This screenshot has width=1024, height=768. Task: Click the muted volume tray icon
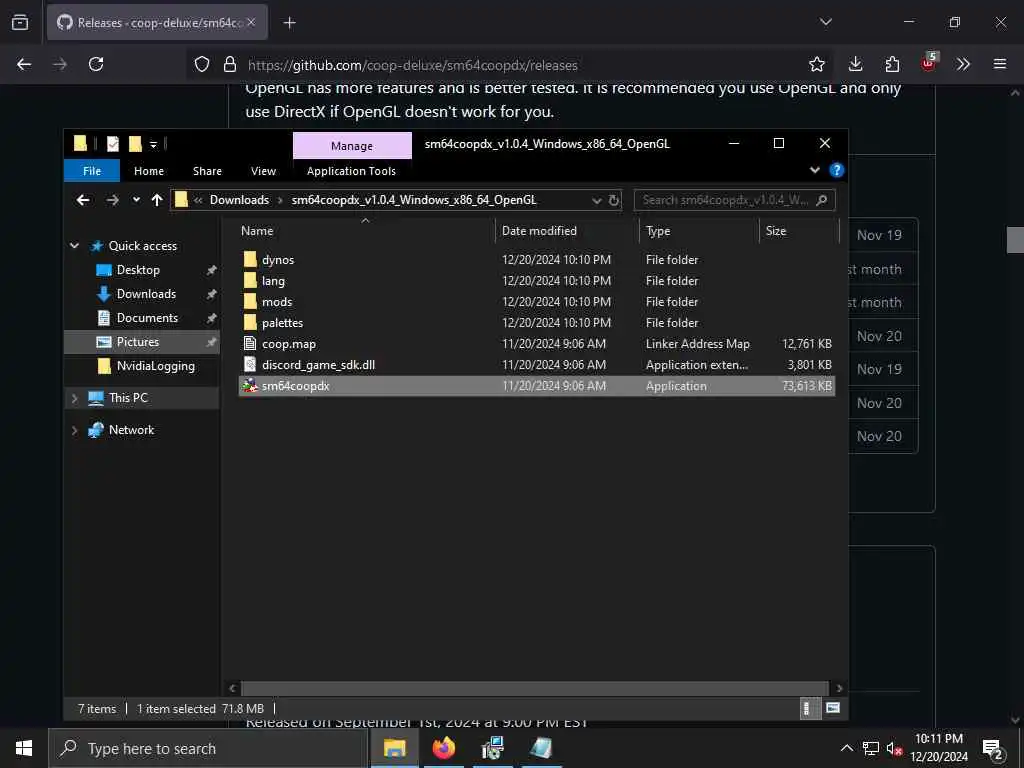(894, 748)
